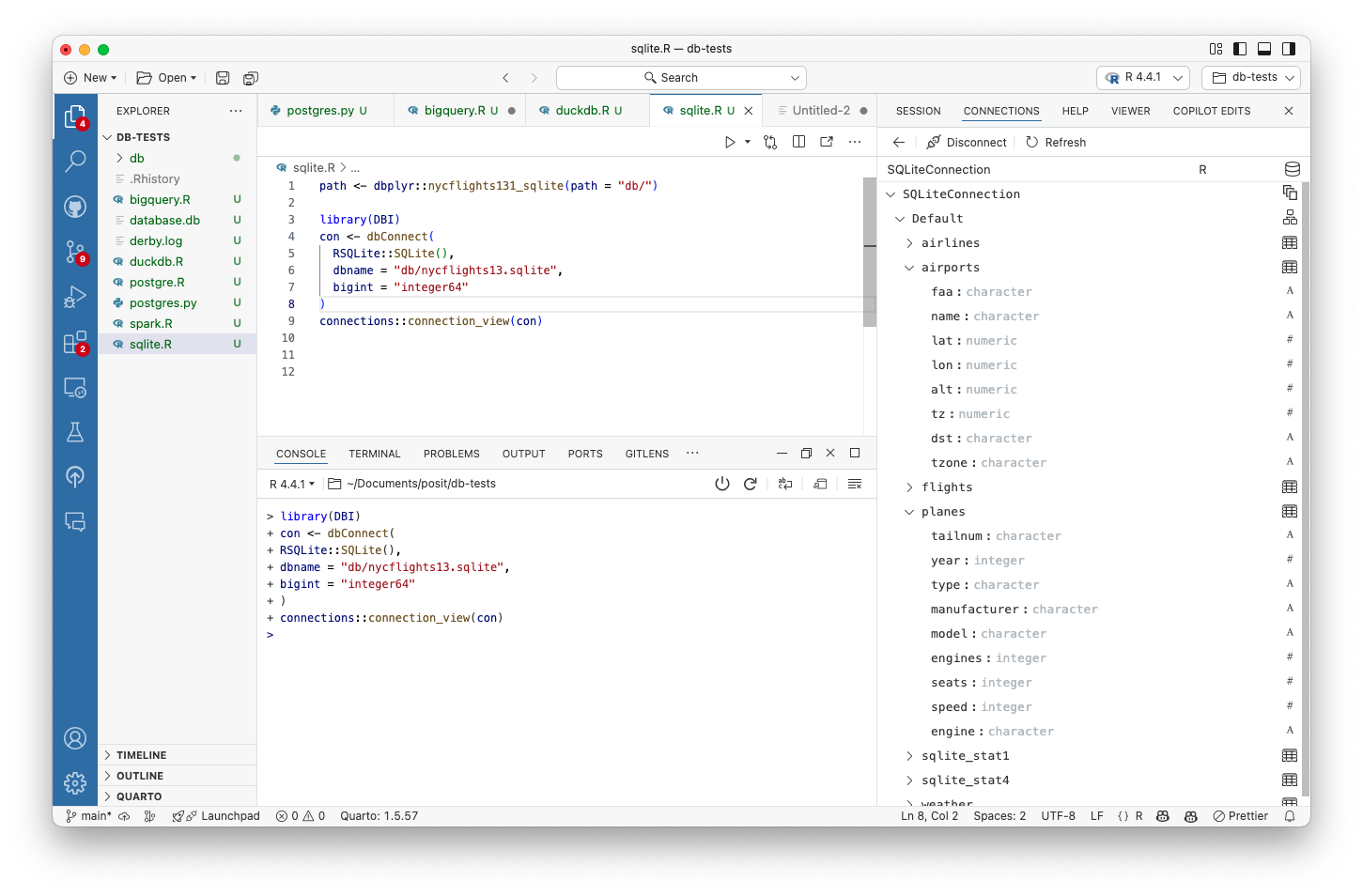The image size is (1363, 896).
Task: Clear the console output
Action: tap(854, 483)
